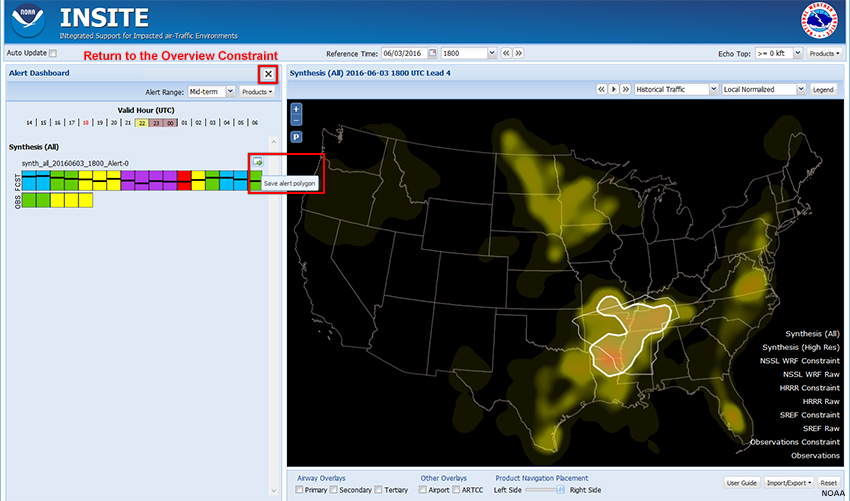Select HRRR Constraint product
The width and height of the screenshot is (850, 501).
(x=807, y=388)
